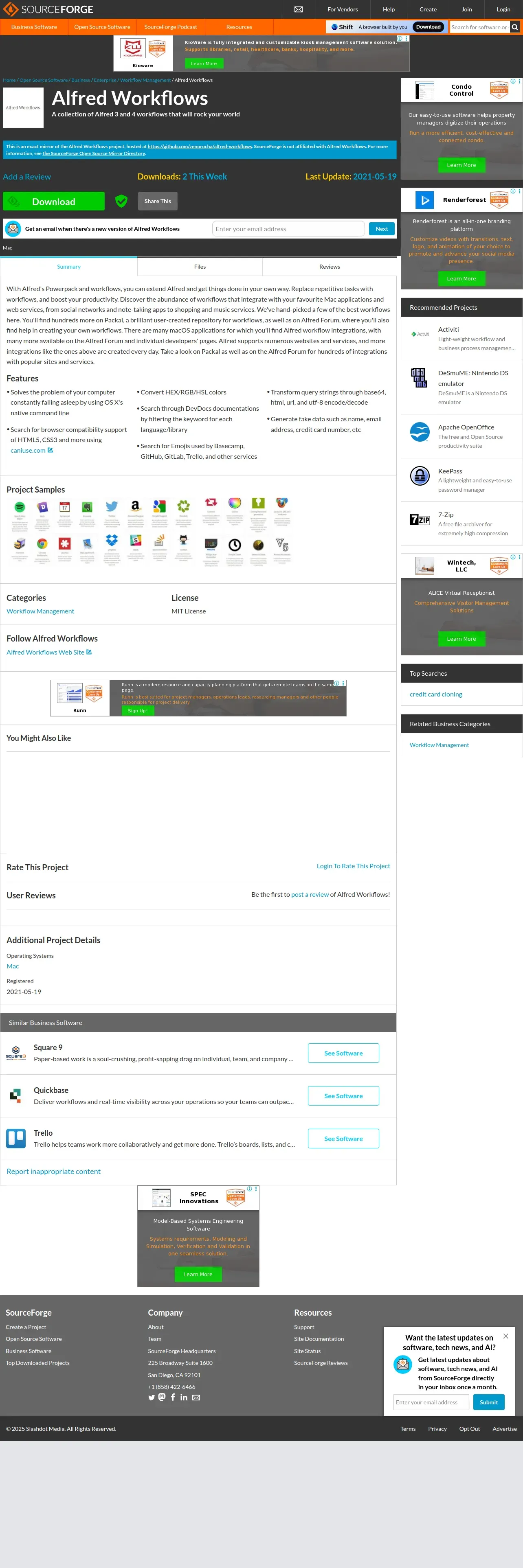Open the 7-Zip logo icon

pos(420,519)
